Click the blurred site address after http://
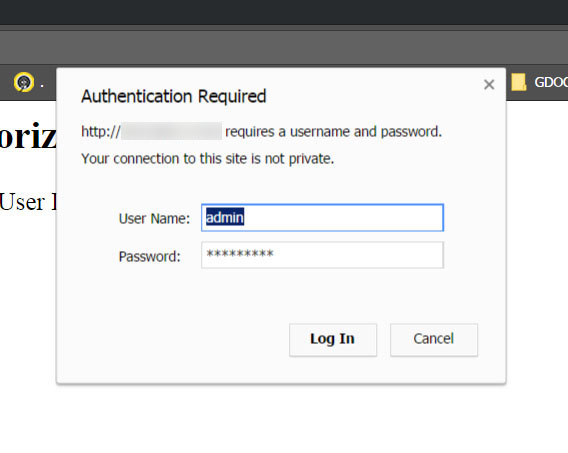This screenshot has width=568, height=453. [171, 131]
